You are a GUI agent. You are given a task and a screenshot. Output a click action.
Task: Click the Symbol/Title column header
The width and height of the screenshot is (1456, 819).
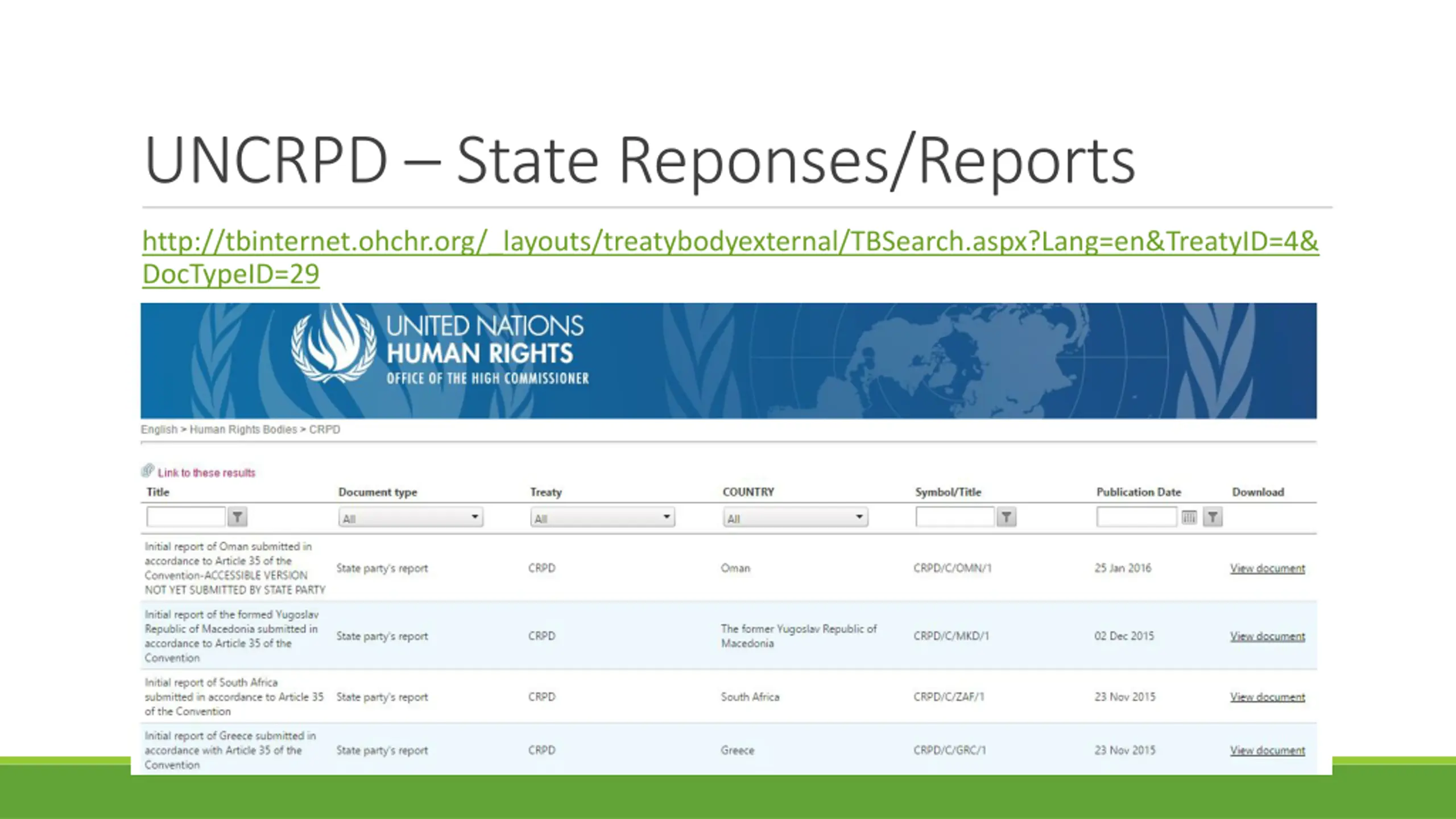coord(948,493)
